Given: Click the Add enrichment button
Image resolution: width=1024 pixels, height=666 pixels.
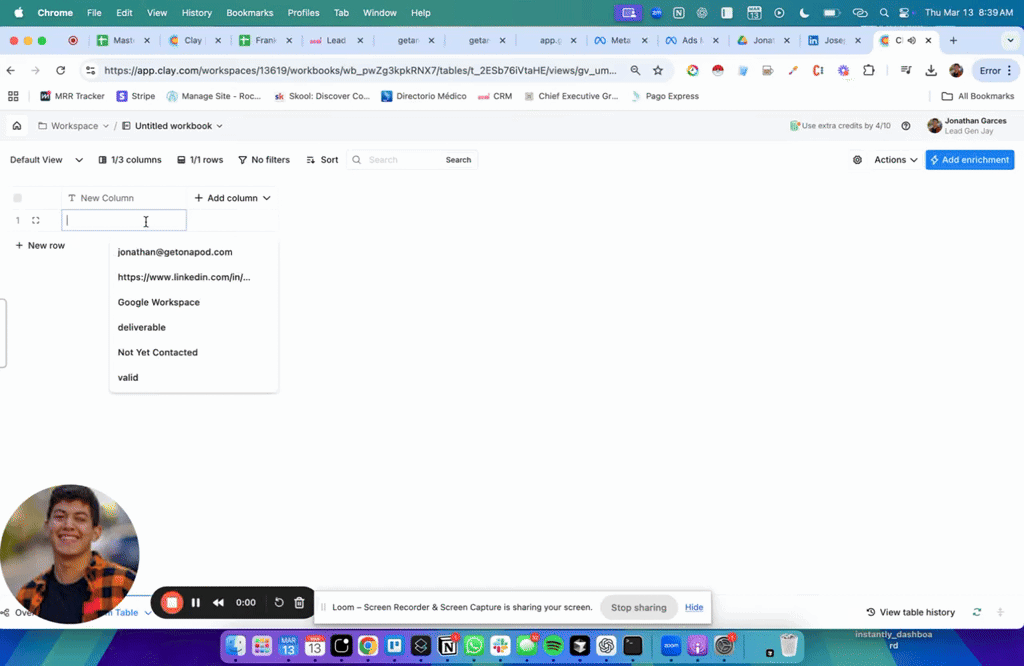Looking at the screenshot, I should 969,159.
